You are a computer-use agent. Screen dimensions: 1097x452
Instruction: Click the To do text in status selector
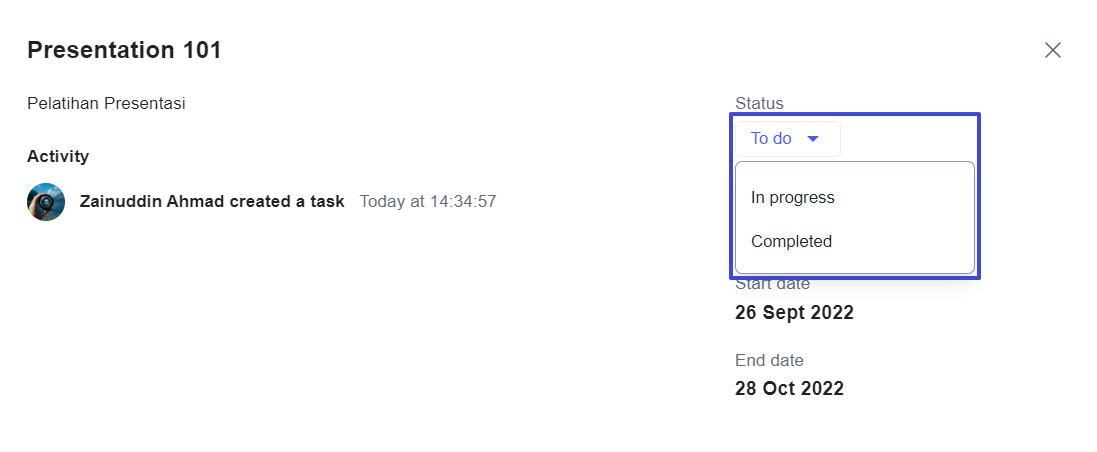pos(771,139)
